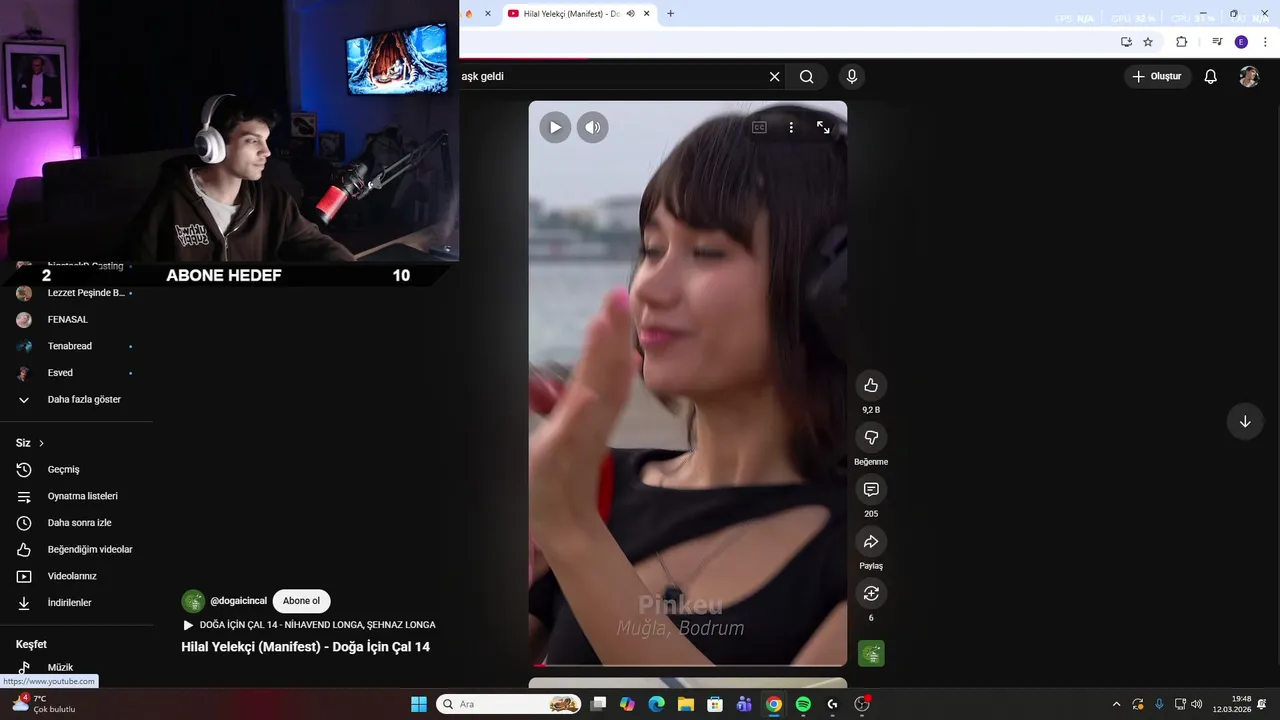Start voice search with microphone
1280x720 pixels.
[852, 77]
